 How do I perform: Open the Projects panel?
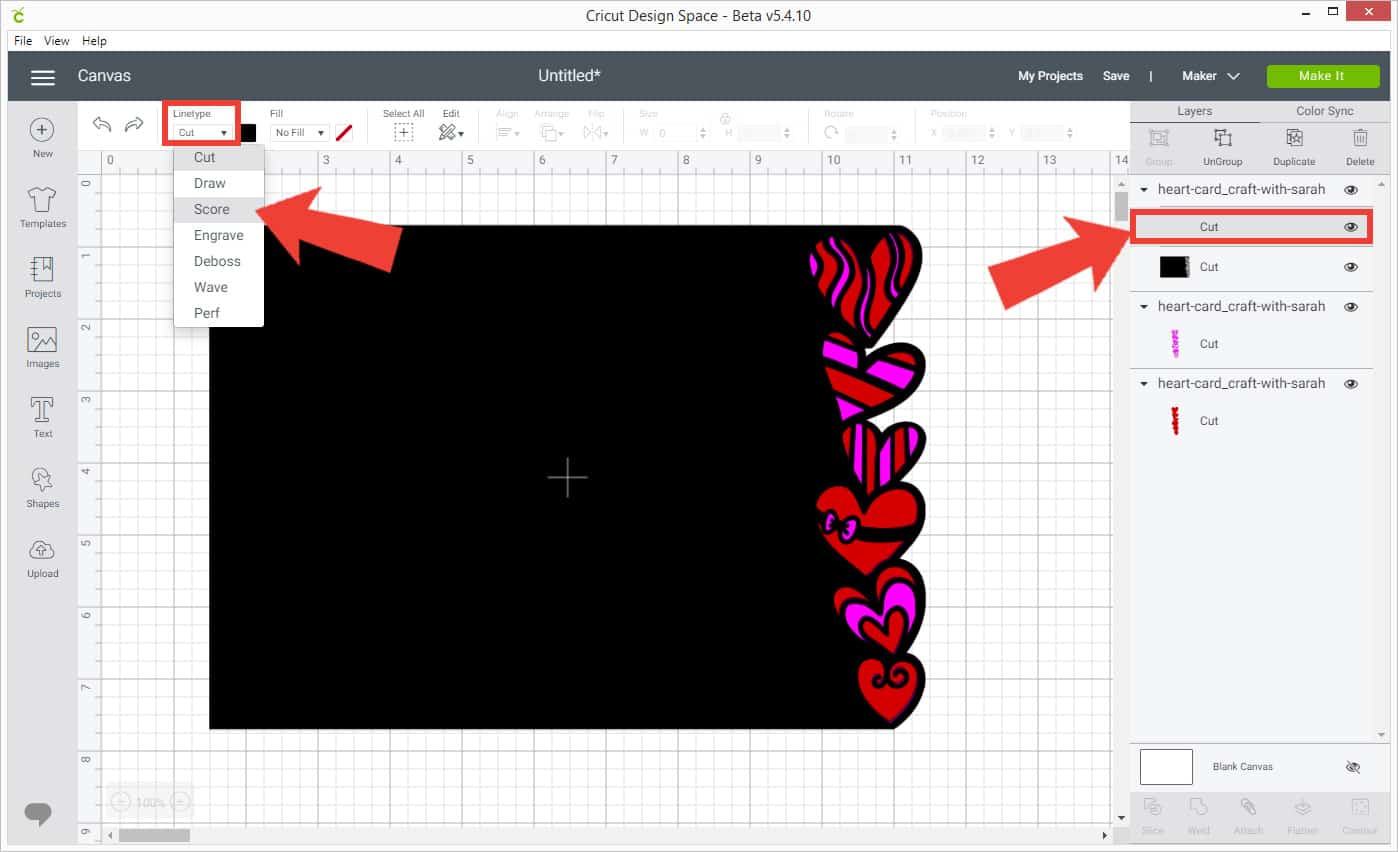[42, 278]
